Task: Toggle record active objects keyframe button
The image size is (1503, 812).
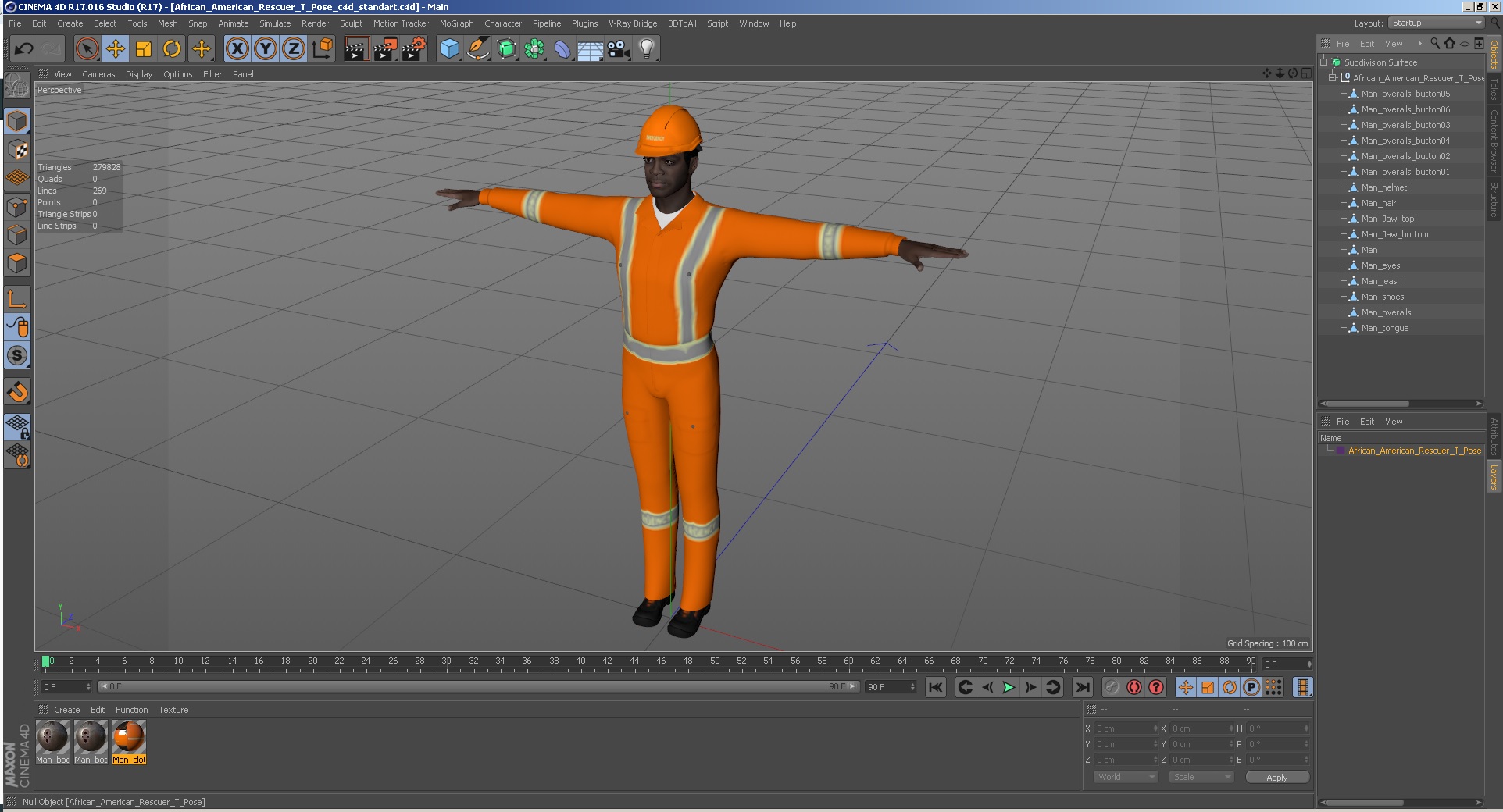Action: coord(1112,687)
